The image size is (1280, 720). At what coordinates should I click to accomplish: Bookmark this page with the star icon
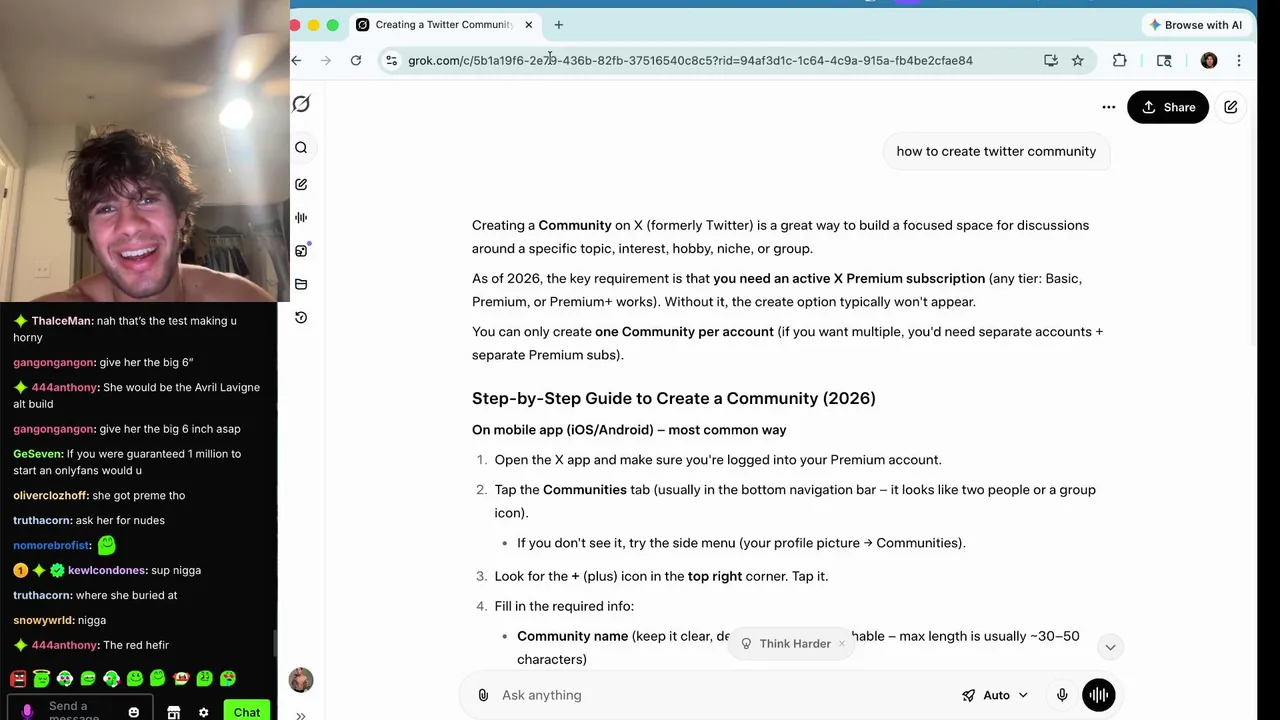pos(1078,60)
